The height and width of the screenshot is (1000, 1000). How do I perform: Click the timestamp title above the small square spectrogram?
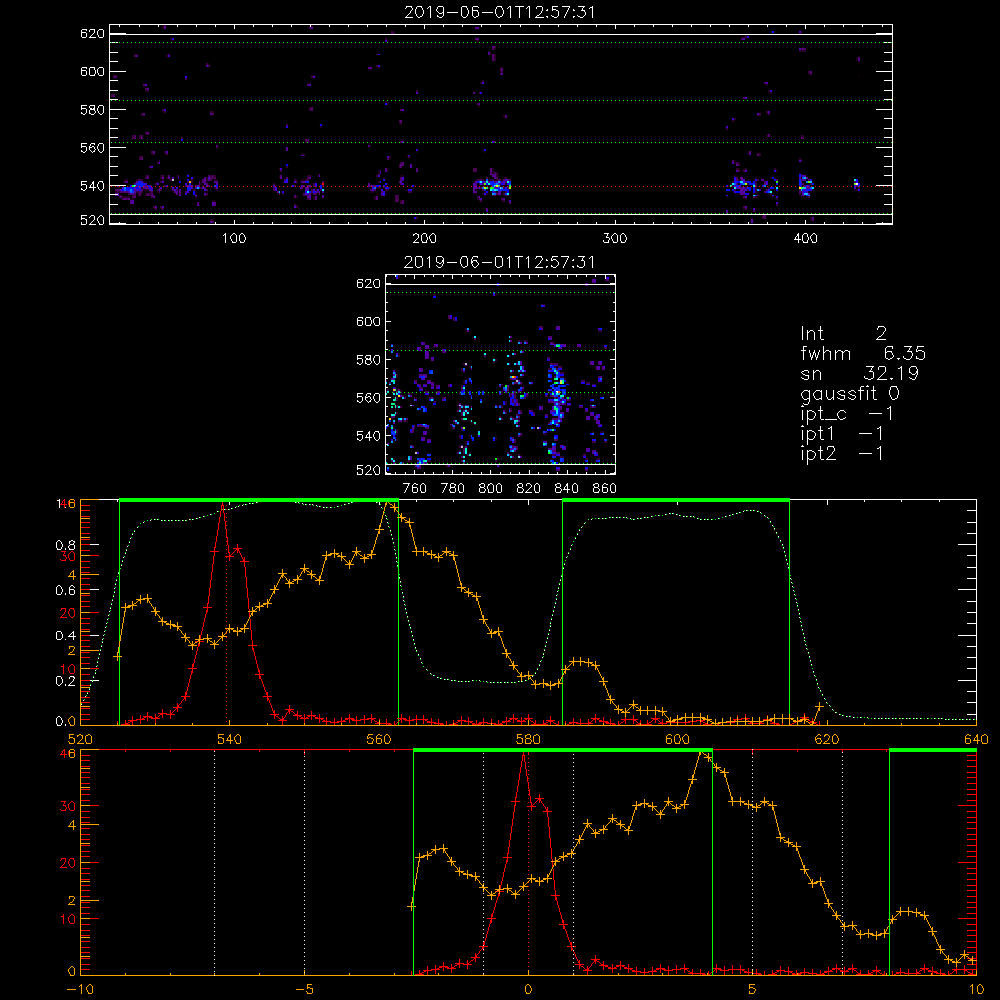coord(500,262)
